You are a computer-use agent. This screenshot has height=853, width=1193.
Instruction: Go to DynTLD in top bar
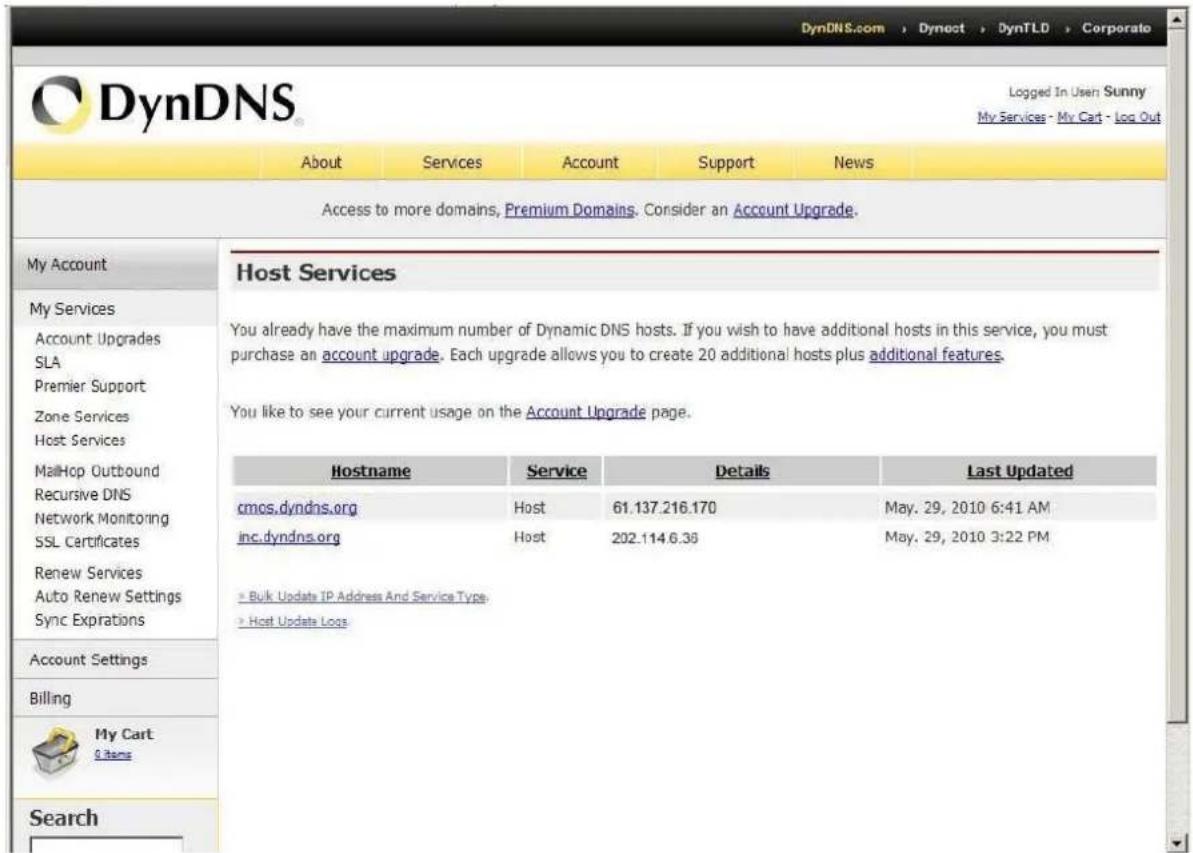(1023, 28)
